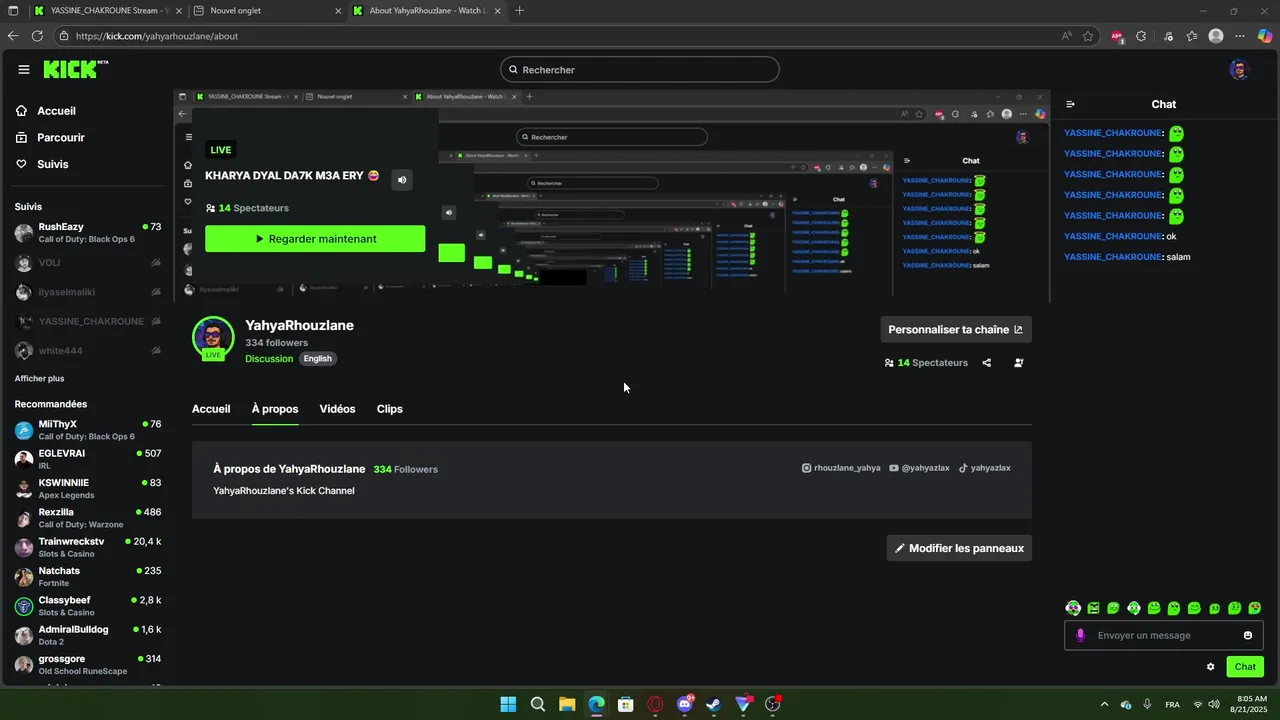Click the read aloud icon in address bar

pos(1067,36)
